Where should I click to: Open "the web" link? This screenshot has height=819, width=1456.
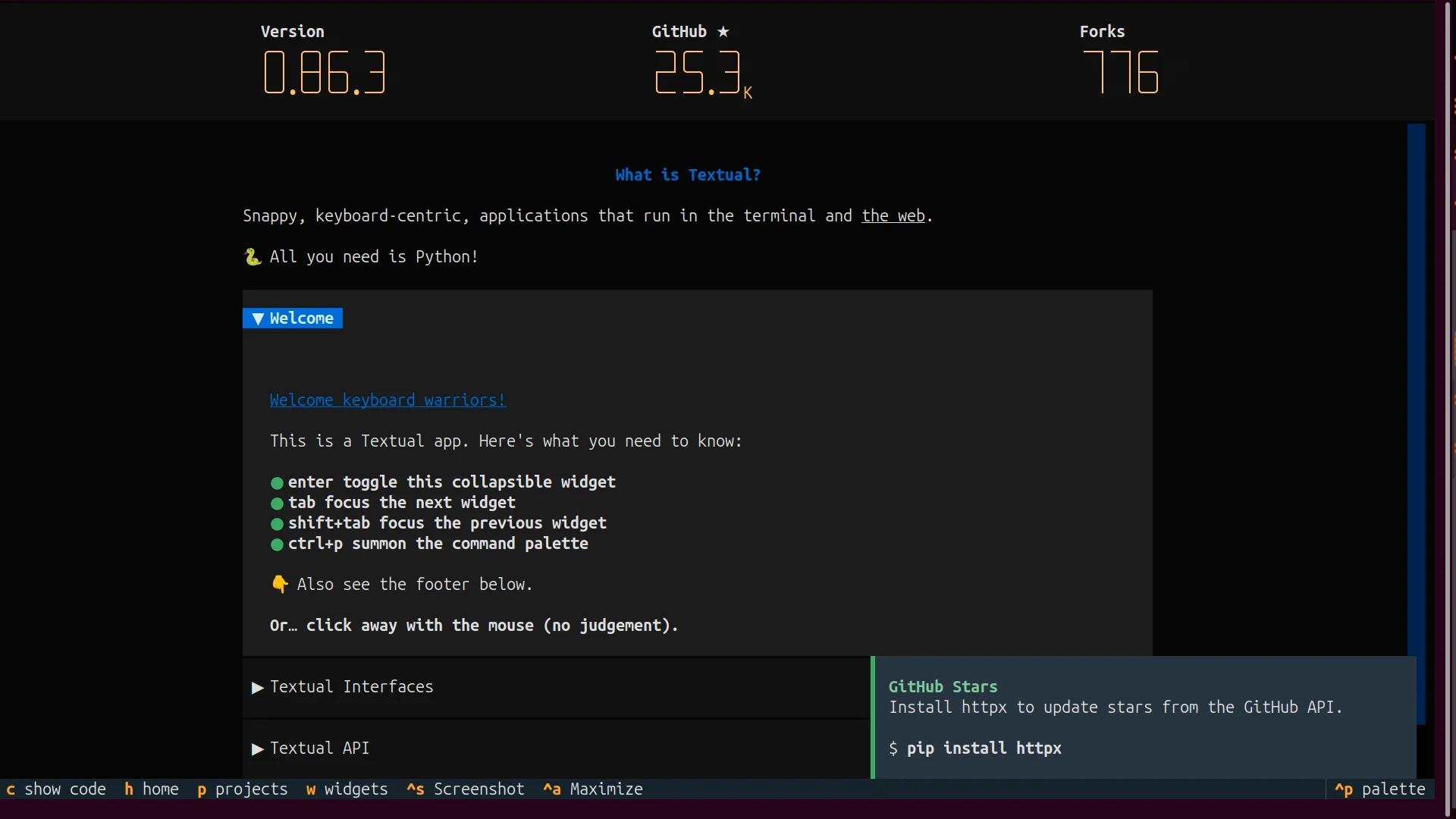pyautogui.click(x=893, y=216)
